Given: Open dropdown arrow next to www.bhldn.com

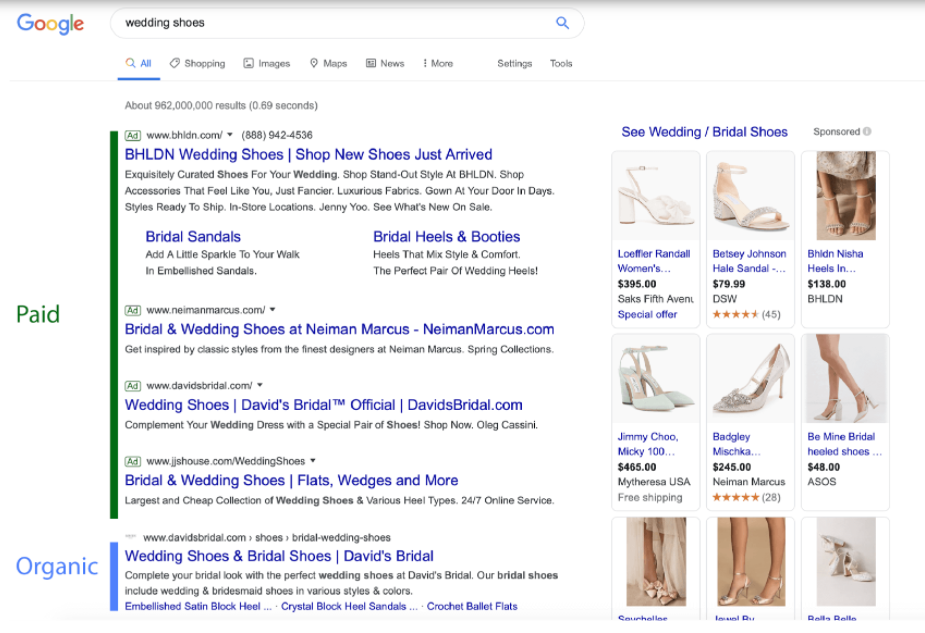Looking at the screenshot, I should pyautogui.click(x=230, y=135).
